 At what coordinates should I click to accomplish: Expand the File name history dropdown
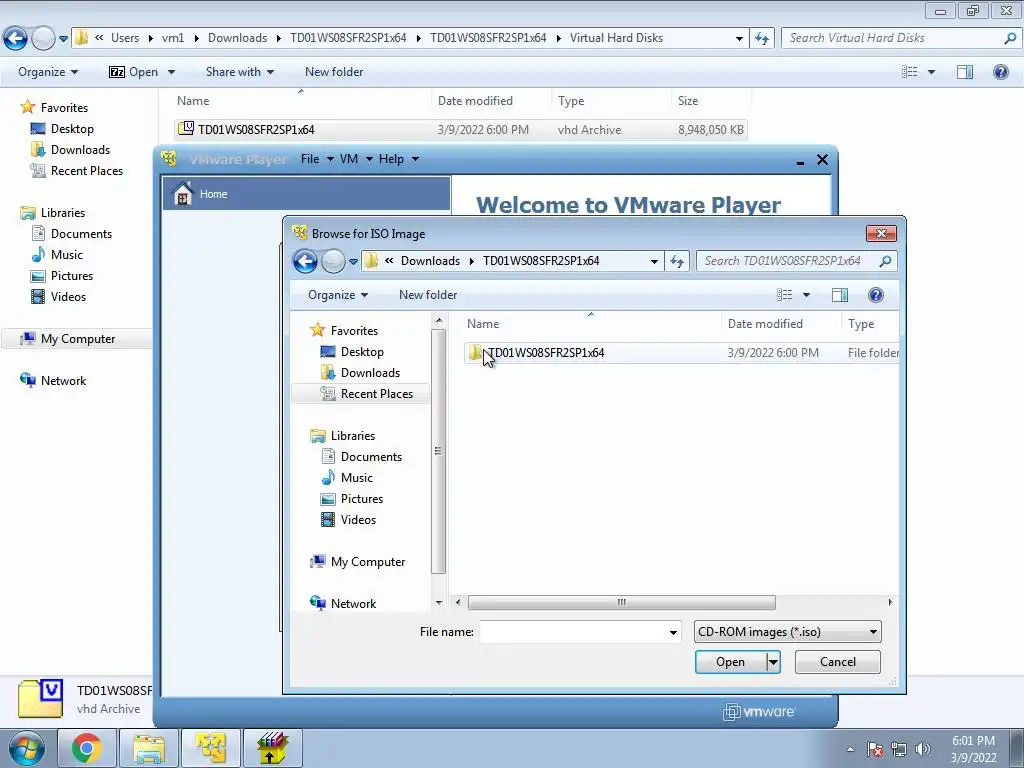[673, 632]
